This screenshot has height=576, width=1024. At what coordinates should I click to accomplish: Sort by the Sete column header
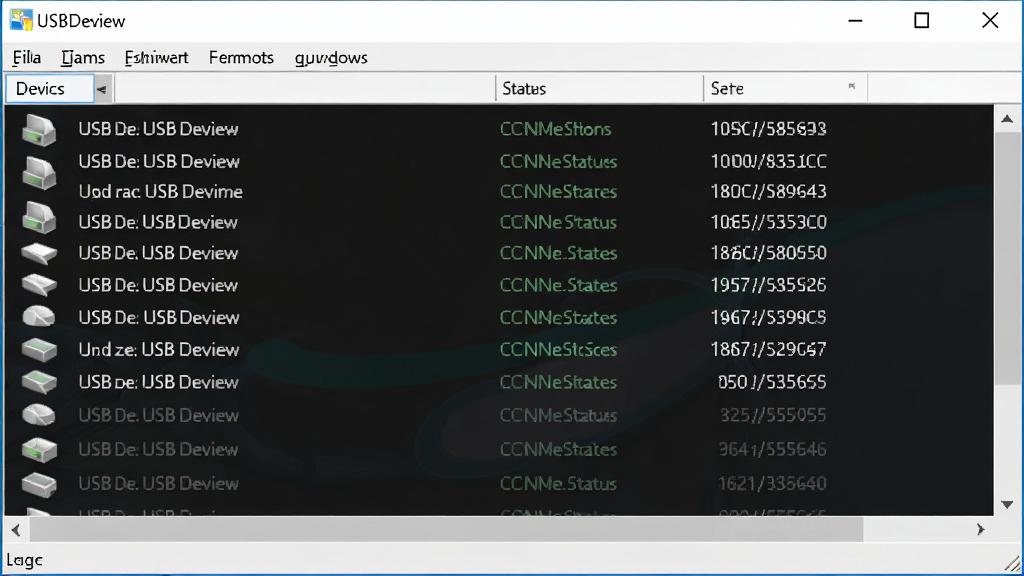[x=785, y=89]
